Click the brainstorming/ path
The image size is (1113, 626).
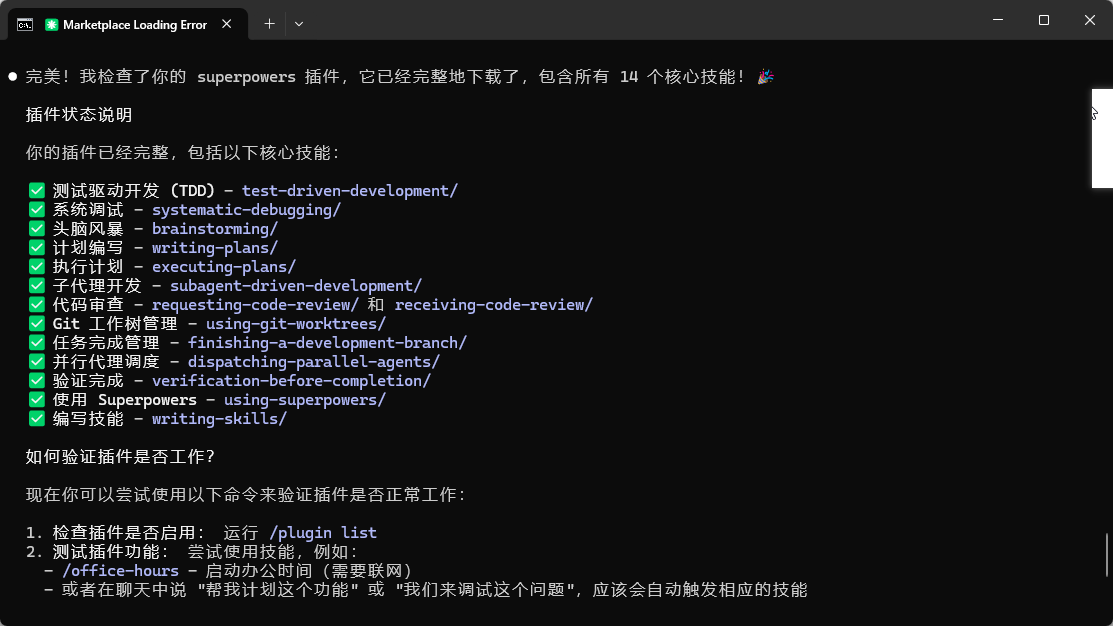point(215,229)
